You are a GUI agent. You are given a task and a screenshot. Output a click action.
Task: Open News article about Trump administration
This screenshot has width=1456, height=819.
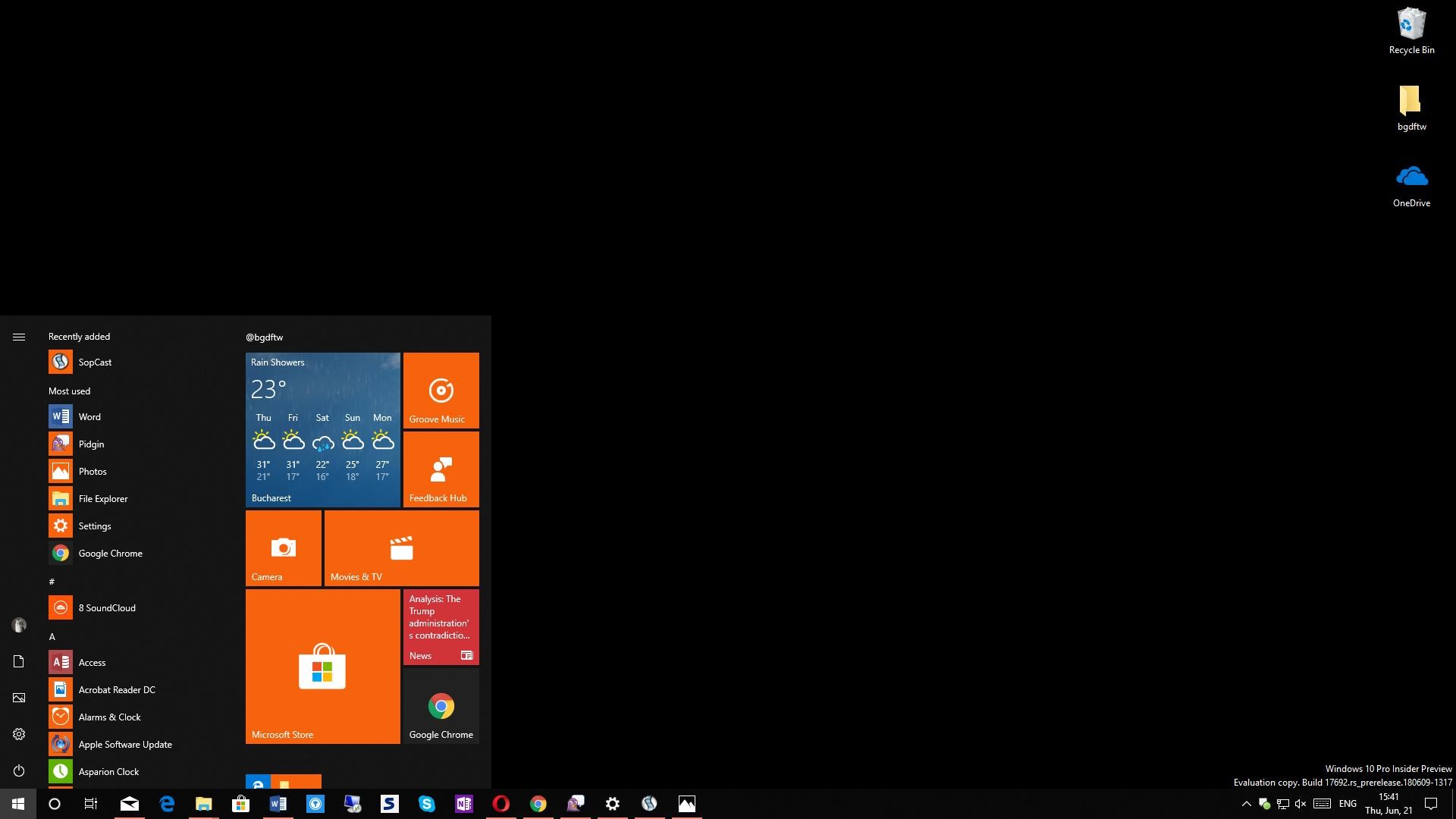click(x=440, y=627)
